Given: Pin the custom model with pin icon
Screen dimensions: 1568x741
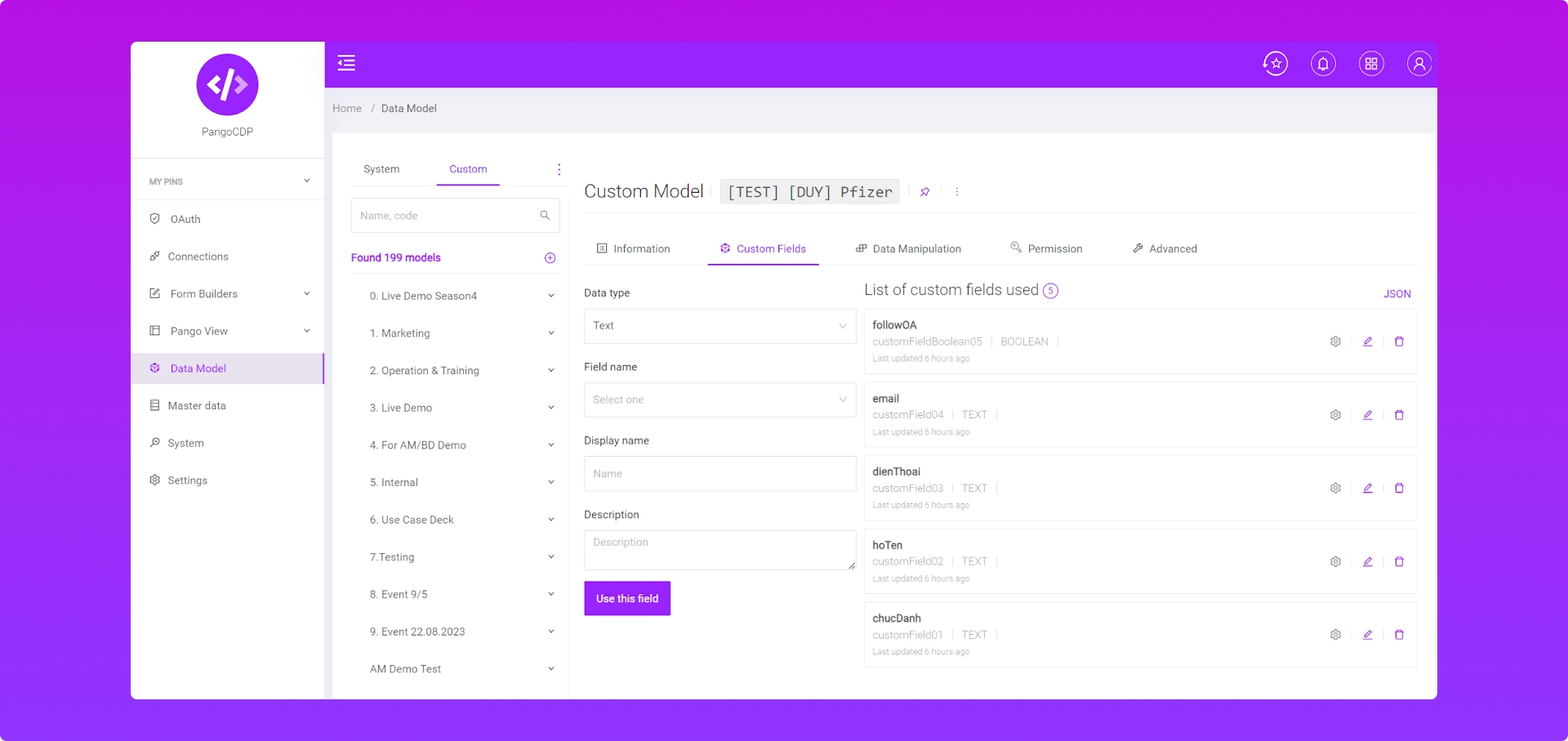Looking at the screenshot, I should 924,192.
